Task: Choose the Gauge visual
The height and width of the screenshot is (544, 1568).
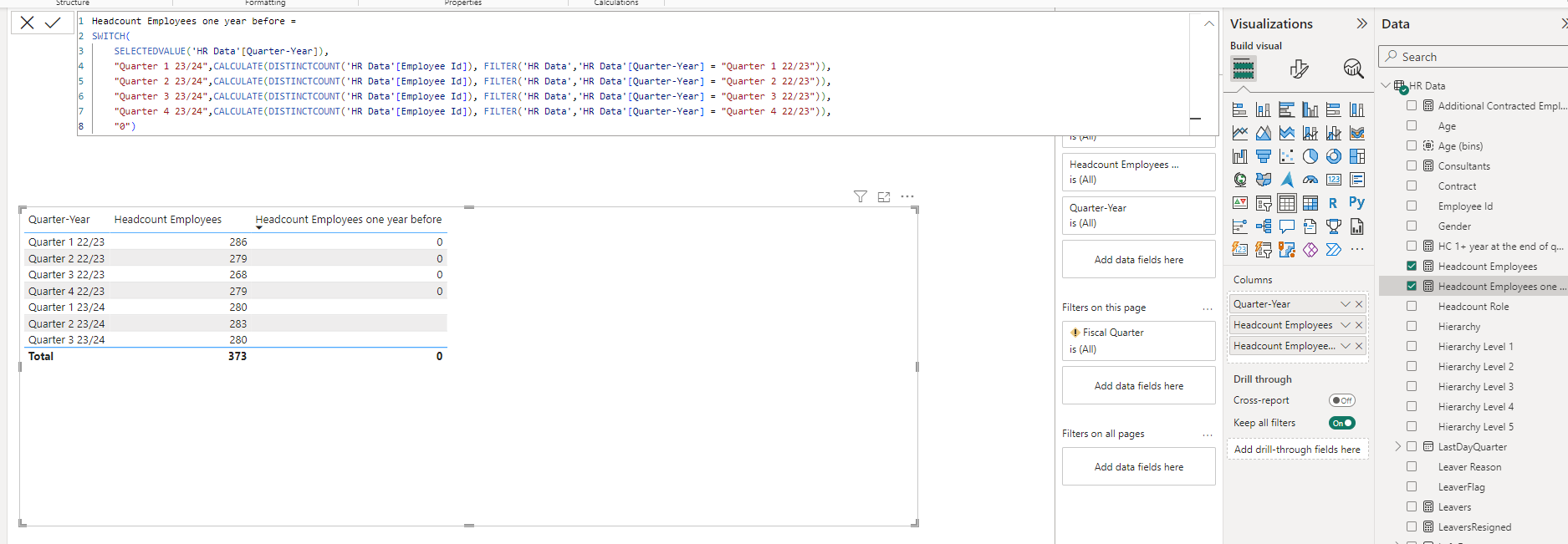Action: tap(1310, 180)
